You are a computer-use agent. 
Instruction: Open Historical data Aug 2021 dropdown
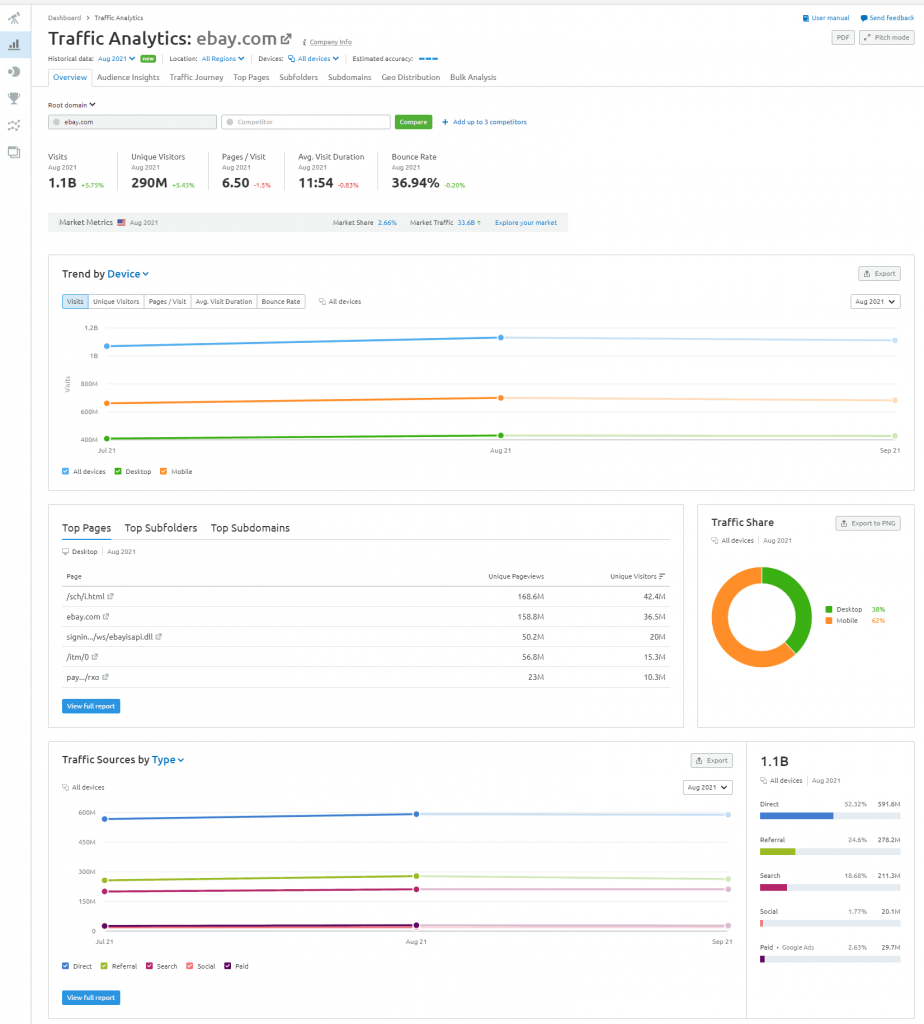116,59
